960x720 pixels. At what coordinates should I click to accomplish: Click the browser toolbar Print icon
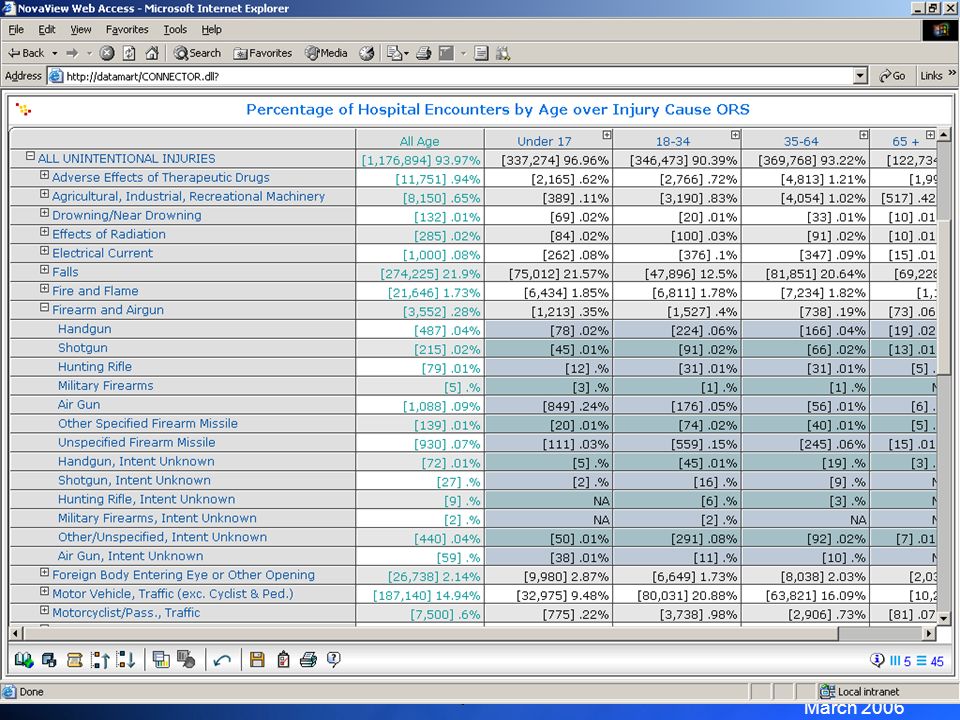424,53
